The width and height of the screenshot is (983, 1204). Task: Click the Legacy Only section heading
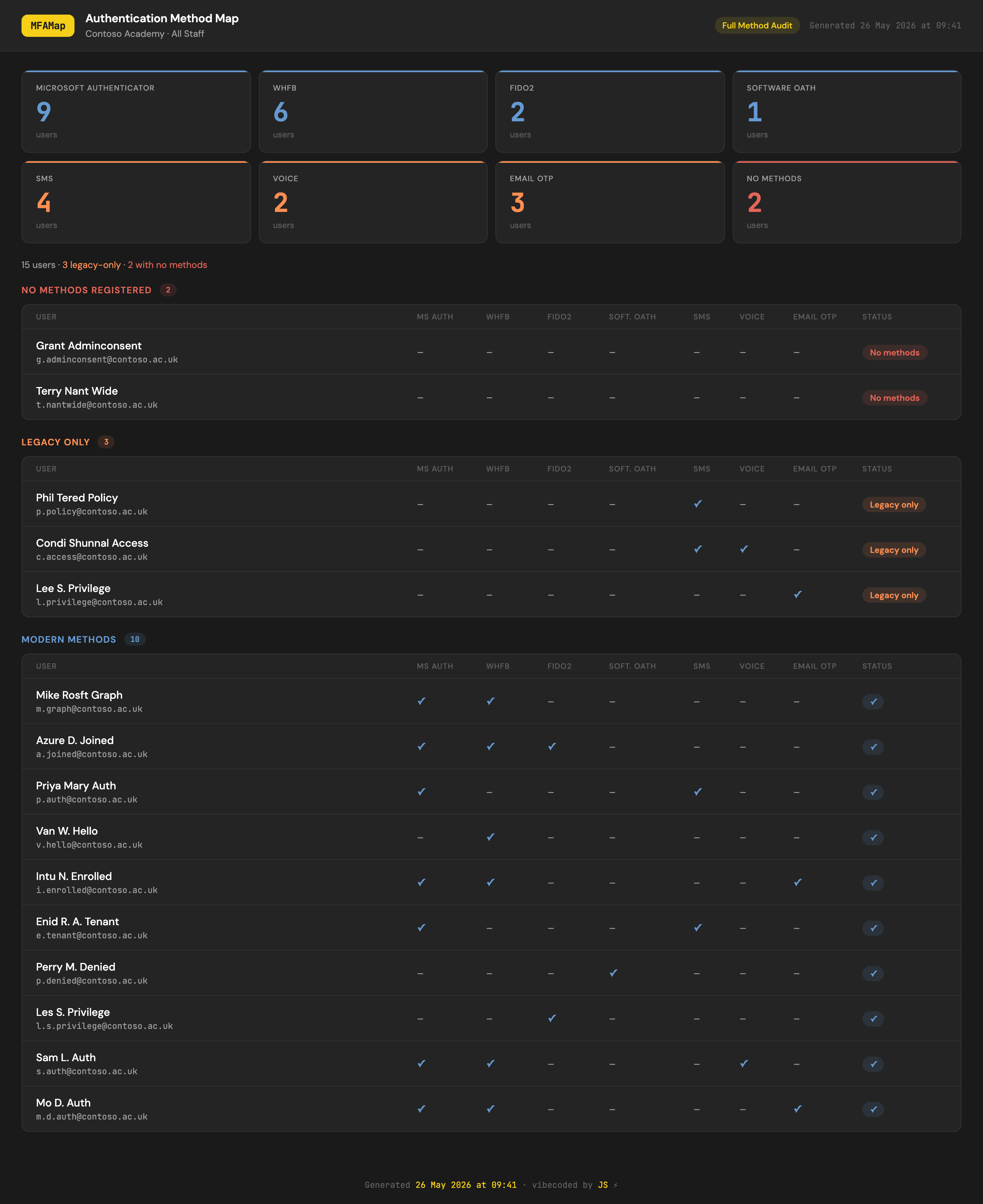tap(56, 442)
